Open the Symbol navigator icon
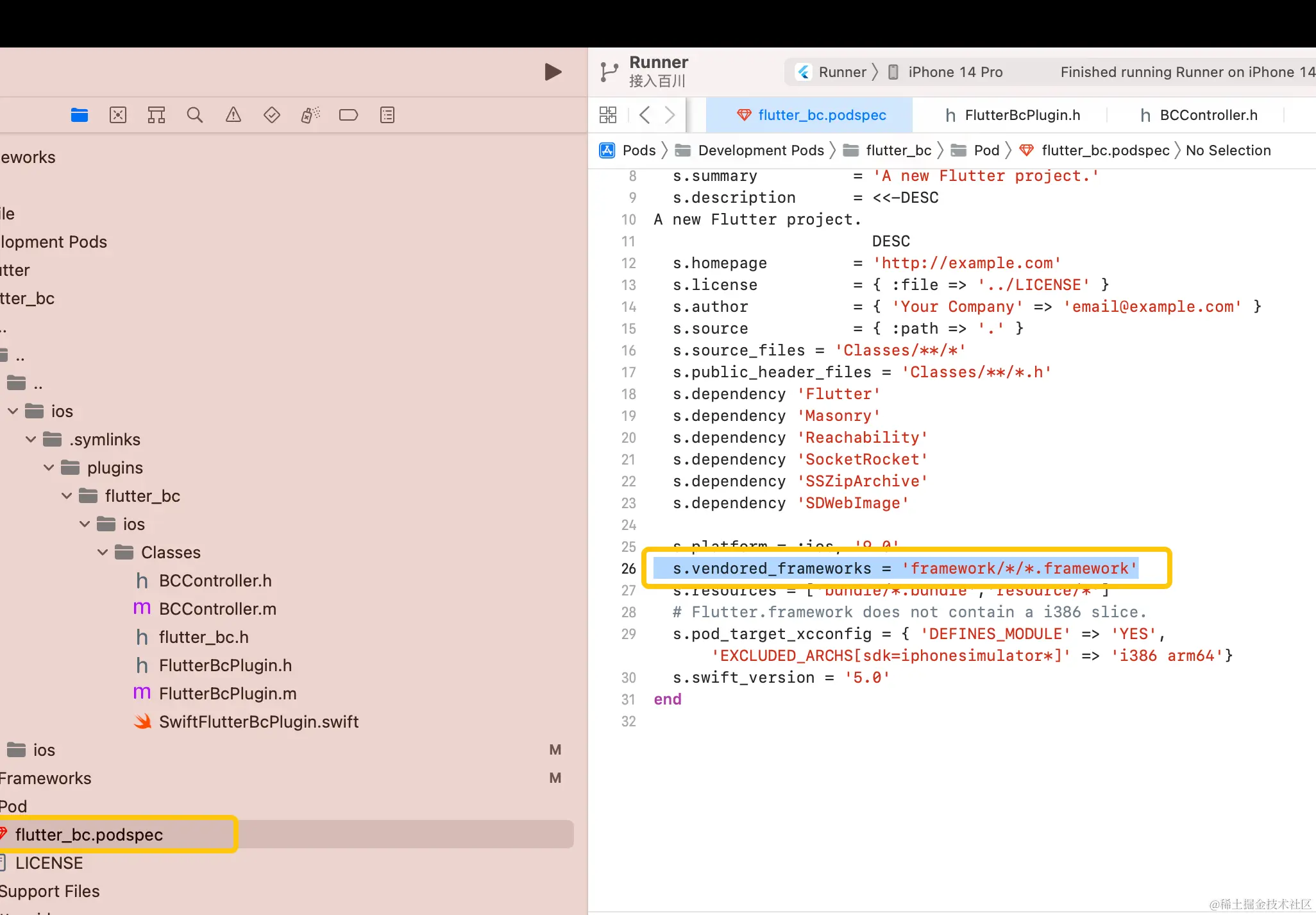The width and height of the screenshot is (1316, 915). (156, 115)
